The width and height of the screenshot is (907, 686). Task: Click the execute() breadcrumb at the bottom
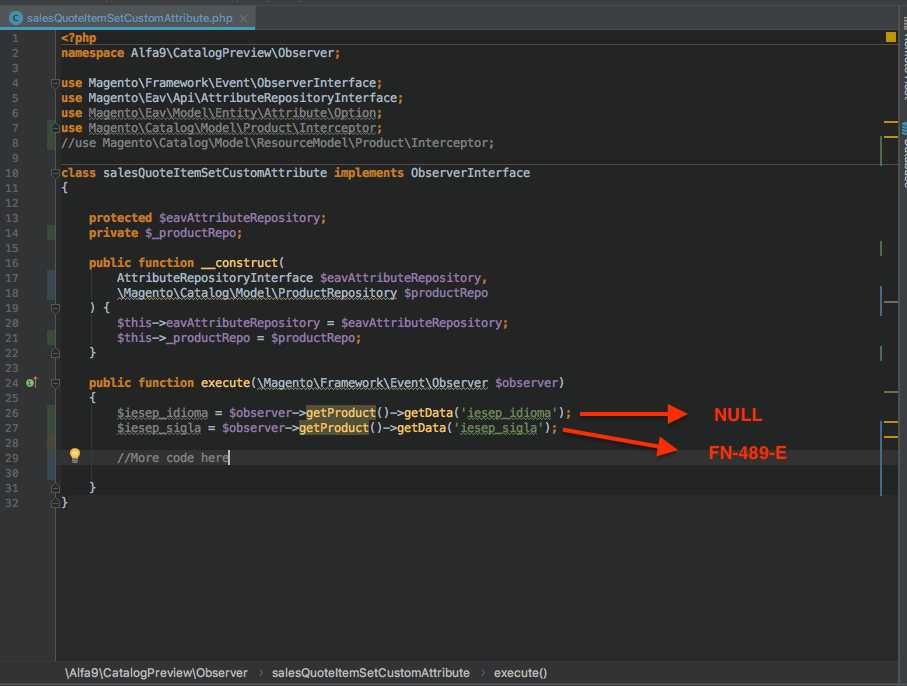pos(520,673)
